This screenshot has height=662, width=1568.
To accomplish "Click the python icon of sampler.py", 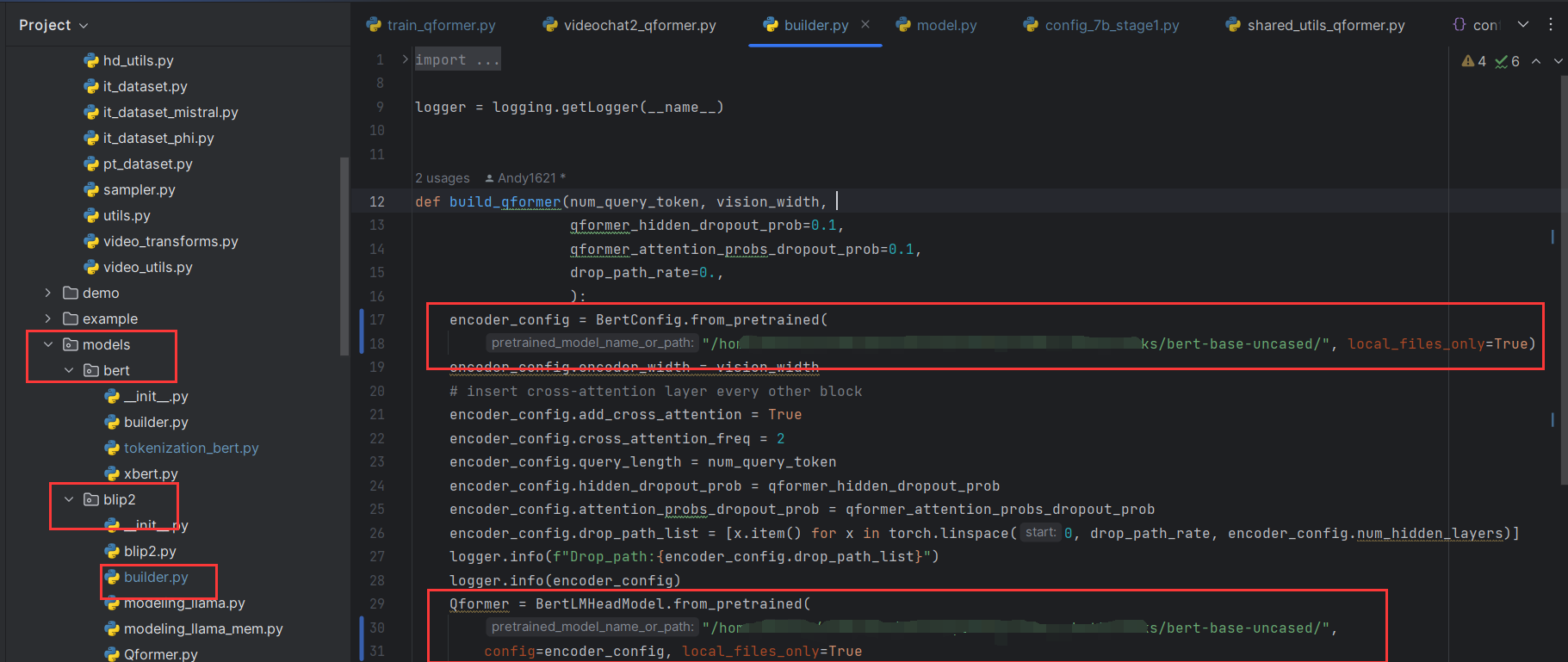I will point(91,189).
